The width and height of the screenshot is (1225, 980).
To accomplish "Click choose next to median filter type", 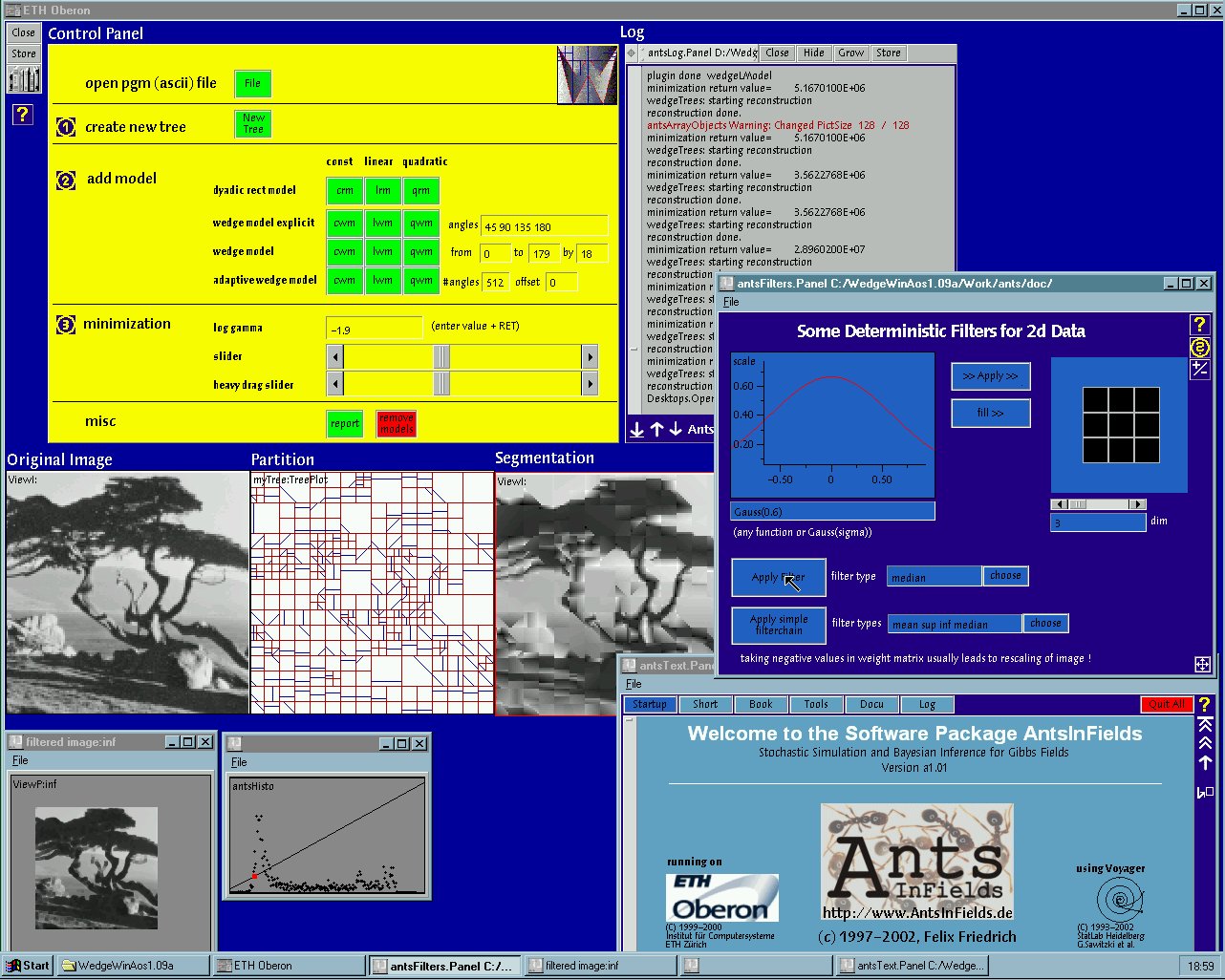I will point(1005,576).
